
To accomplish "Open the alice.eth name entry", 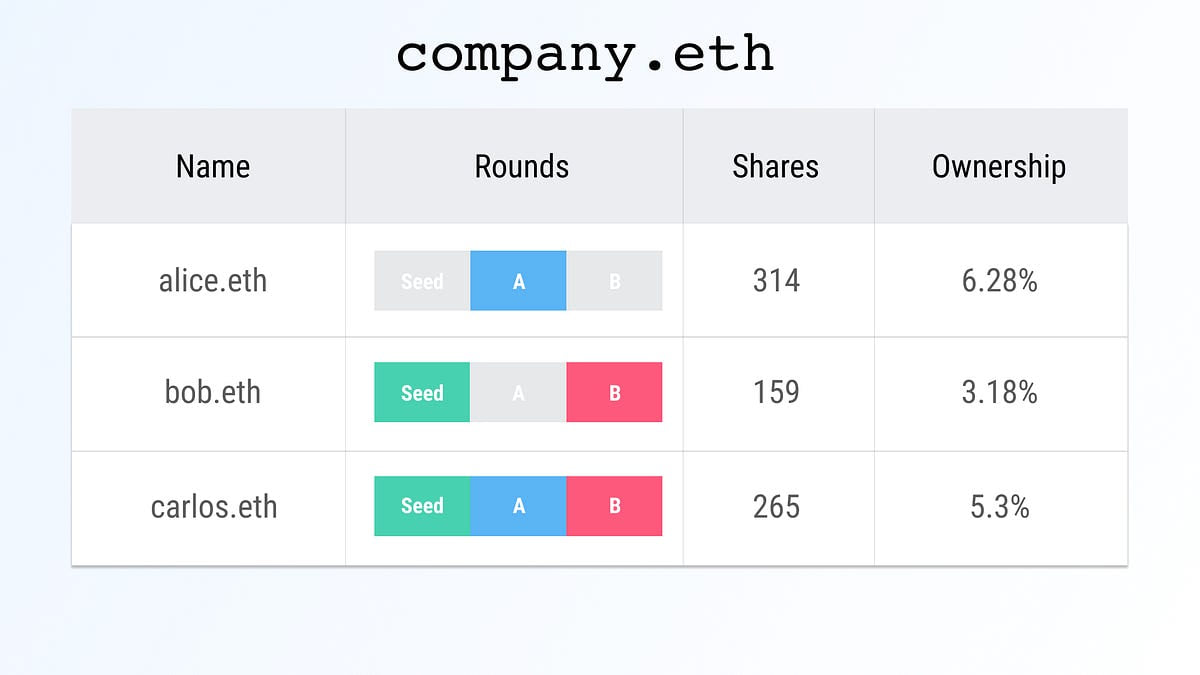I will click(x=213, y=280).
